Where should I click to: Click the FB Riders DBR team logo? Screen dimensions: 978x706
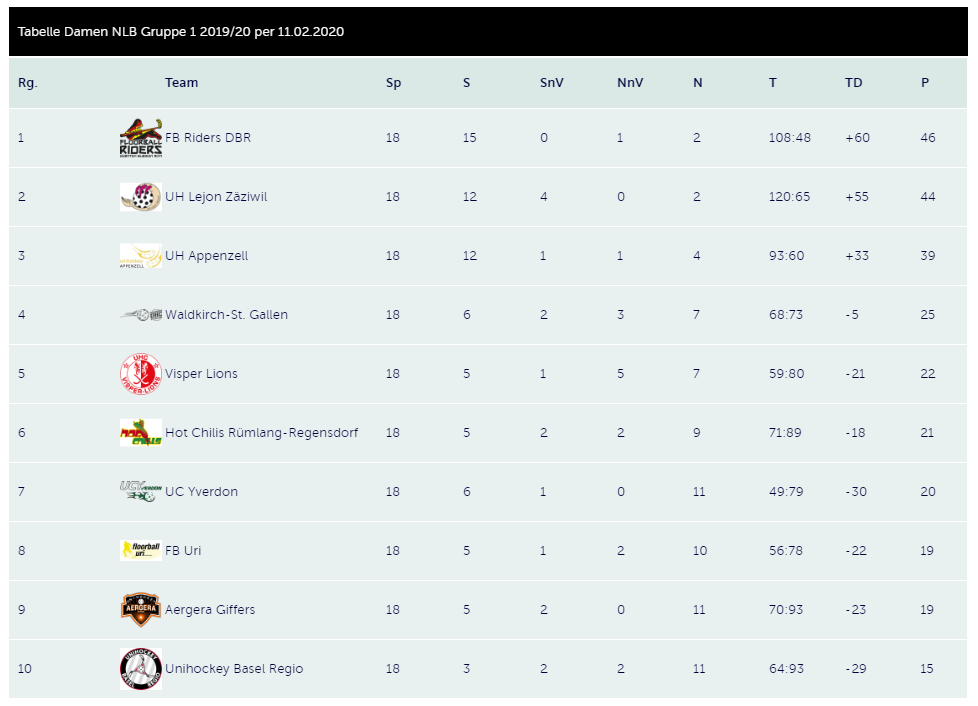(141, 138)
